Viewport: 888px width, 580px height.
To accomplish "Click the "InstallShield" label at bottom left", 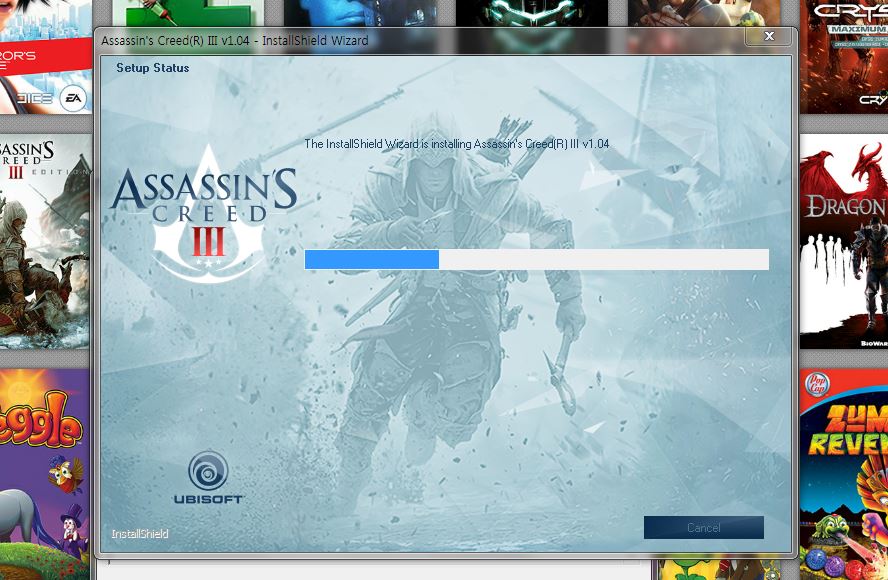I will (x=140, y=534).
